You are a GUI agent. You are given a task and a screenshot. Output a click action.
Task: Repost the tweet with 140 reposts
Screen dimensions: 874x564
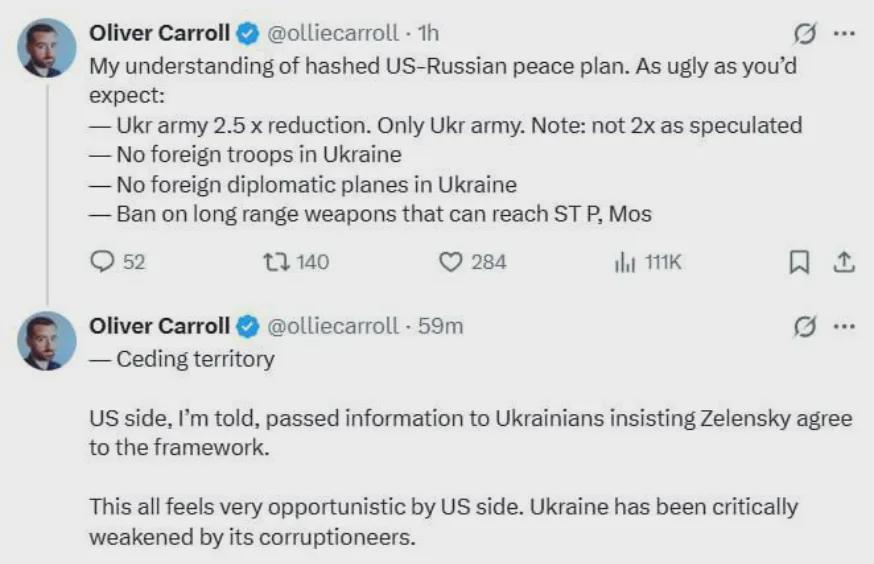[x=273, y=262]
